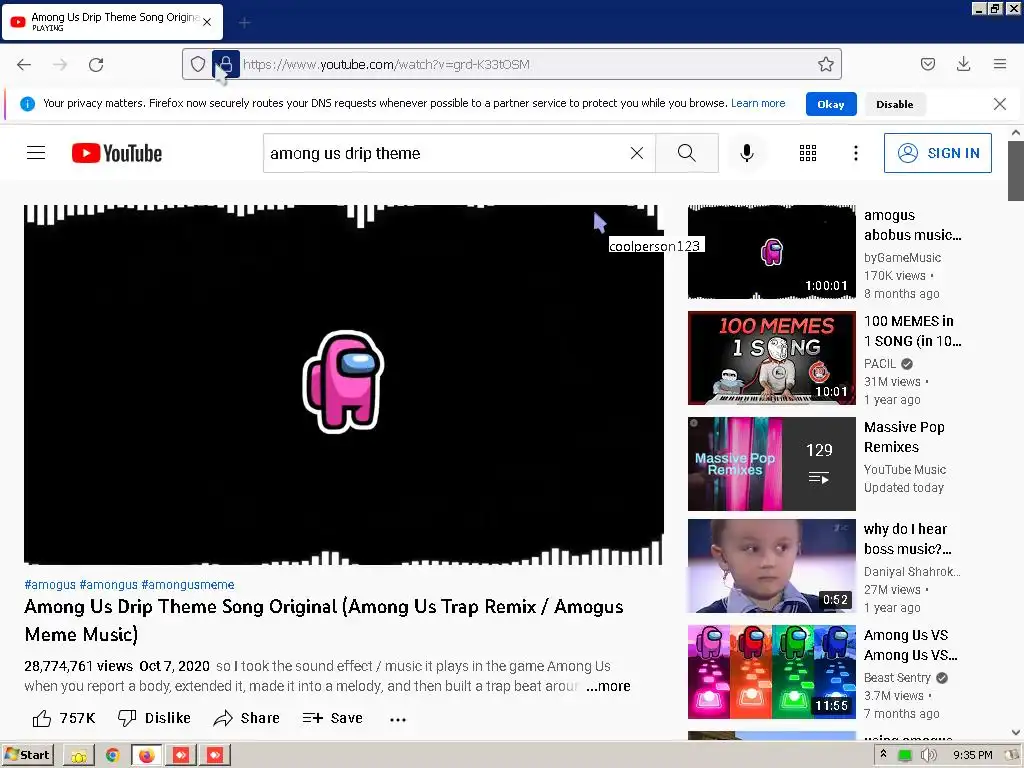The image size is (1024, 768).
Task: Clear the YouTube search box text
Action: click(x=637, y=153)
